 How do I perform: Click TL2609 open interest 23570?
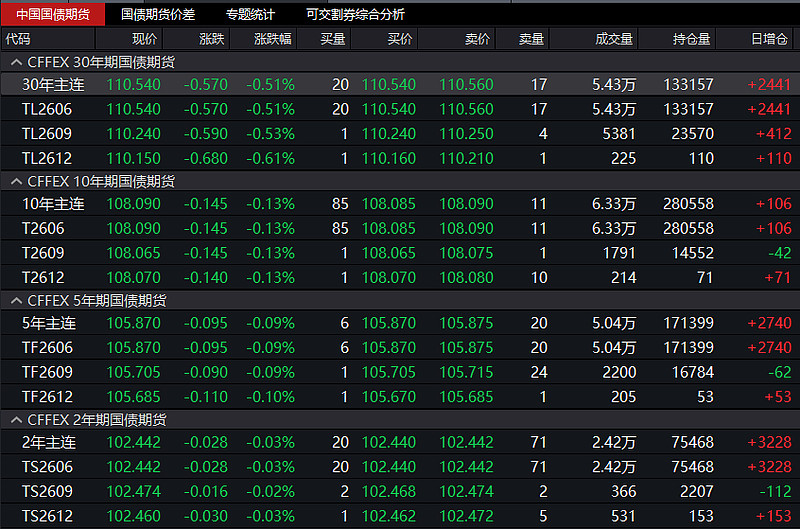click(x=692, y=134)
